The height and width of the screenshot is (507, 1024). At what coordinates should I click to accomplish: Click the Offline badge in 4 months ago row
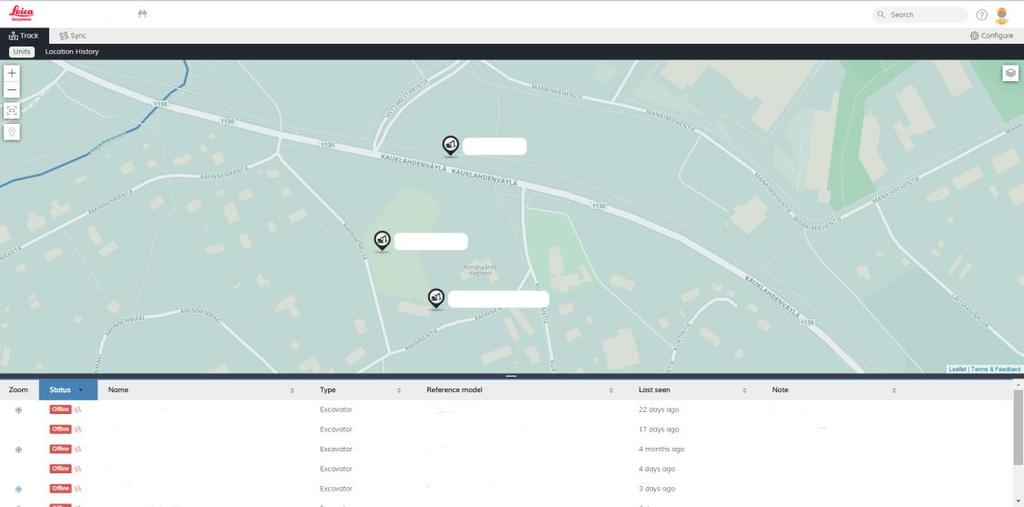tap(61, 449)
